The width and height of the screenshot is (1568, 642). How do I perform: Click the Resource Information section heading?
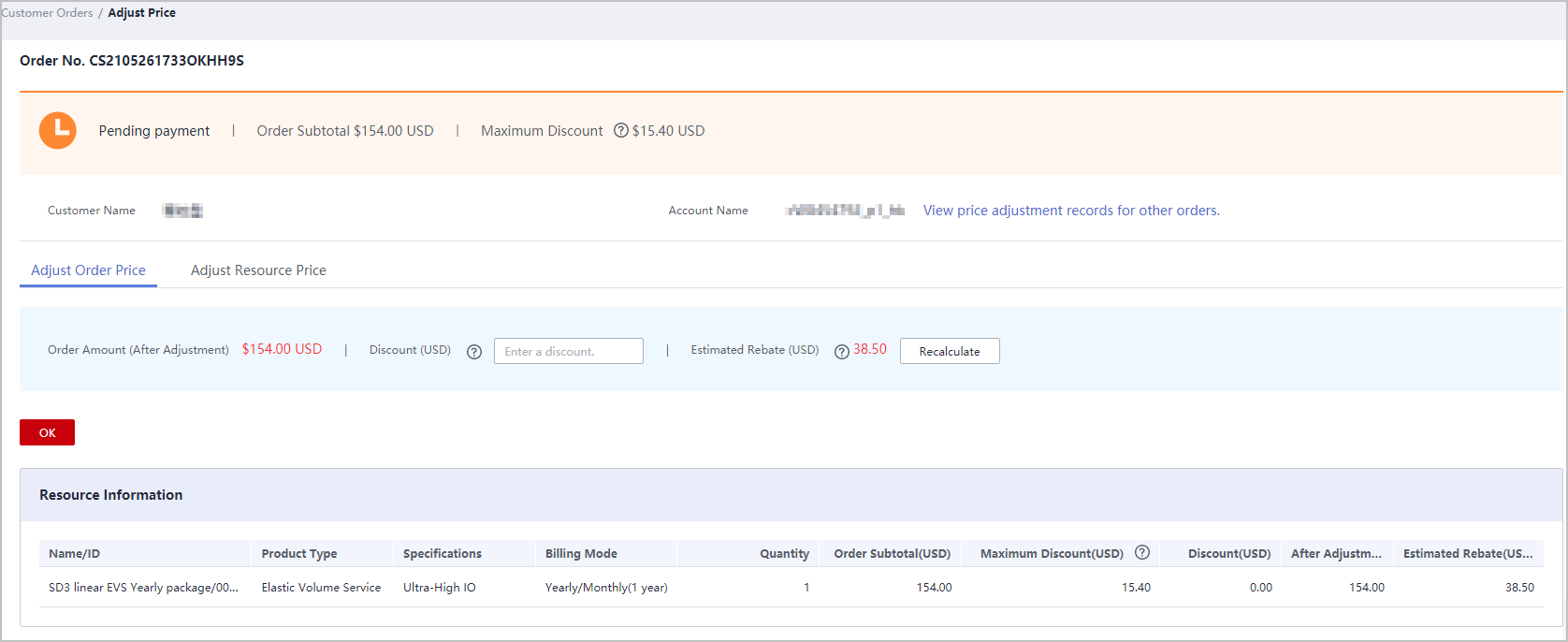[x=110, y=495]
